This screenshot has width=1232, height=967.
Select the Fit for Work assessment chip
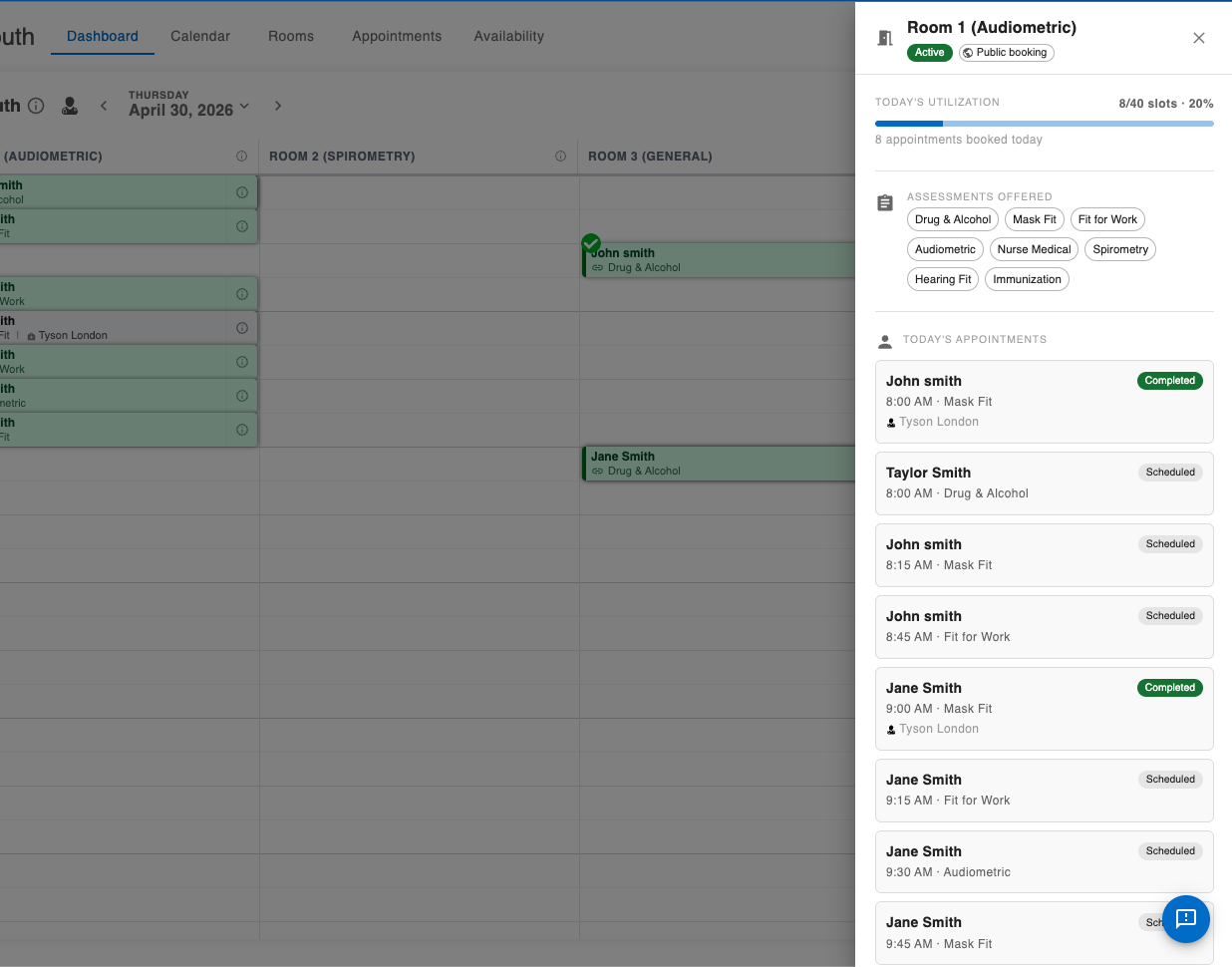tap(1107, 219)
